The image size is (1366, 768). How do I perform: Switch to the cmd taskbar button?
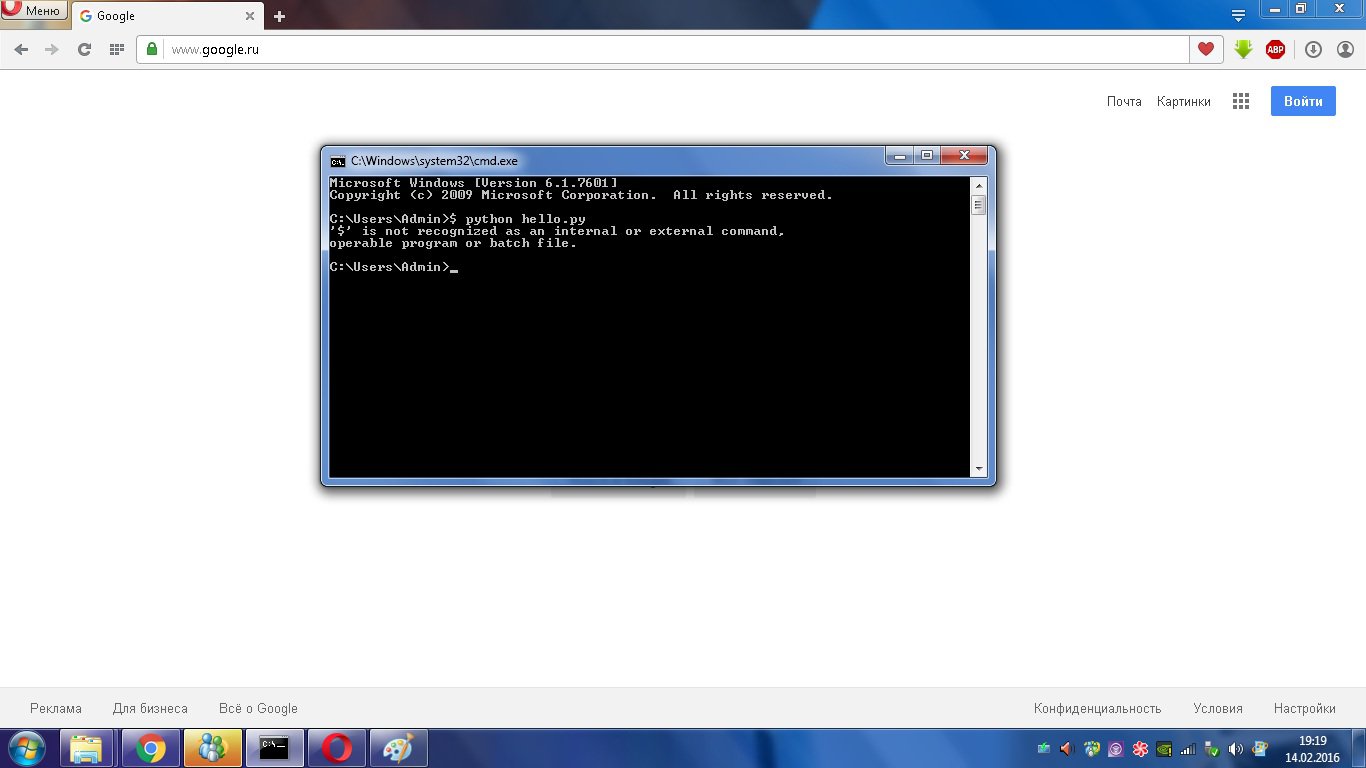pyautogui.click(x=275, y=748)
